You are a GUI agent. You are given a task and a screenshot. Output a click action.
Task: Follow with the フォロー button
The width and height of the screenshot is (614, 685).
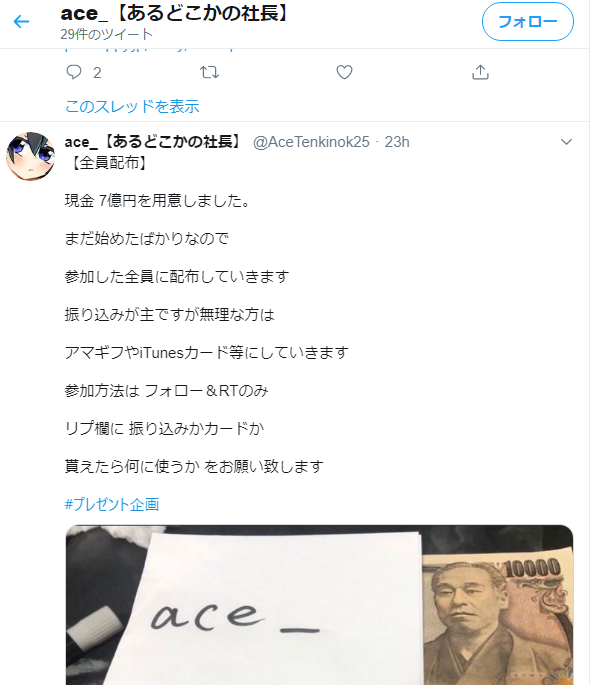[527, 21]
